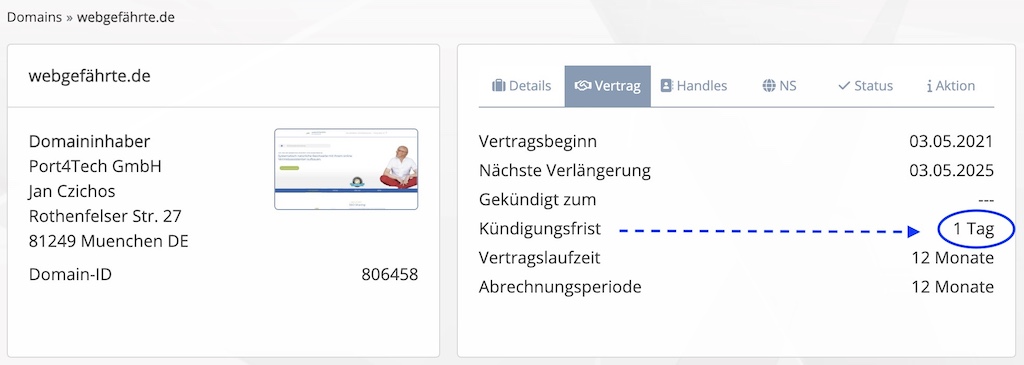Click the Domain-ID label
Image resolution: width=1024 pixels, height=365 pixels.
(x=71, y=274)
